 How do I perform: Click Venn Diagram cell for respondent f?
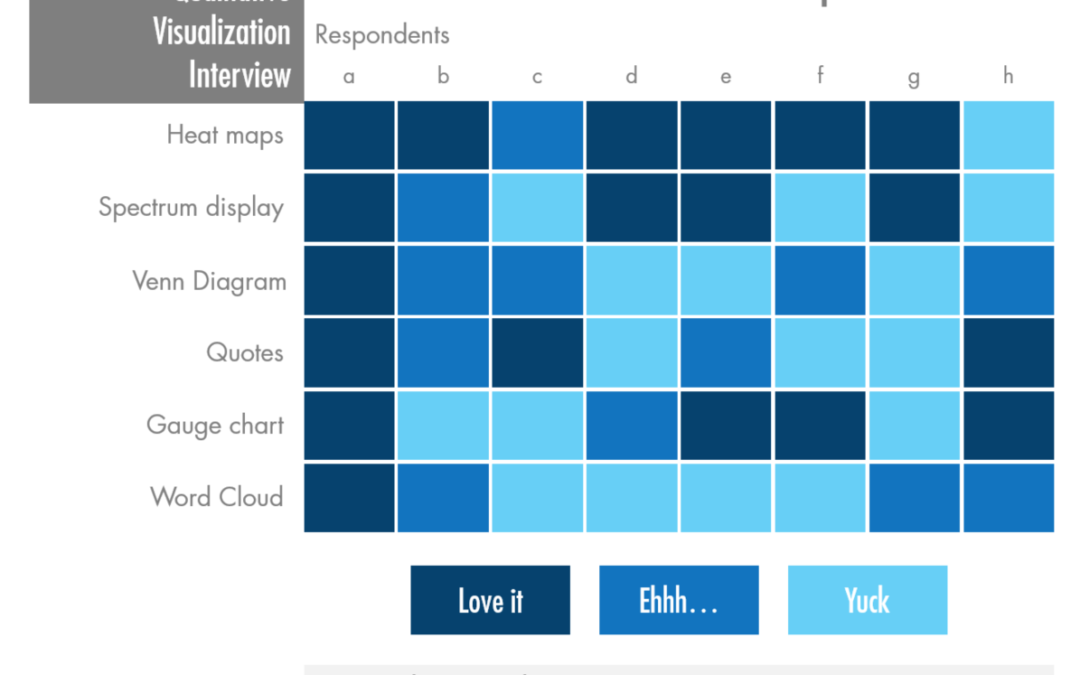(x=820, y=280)
